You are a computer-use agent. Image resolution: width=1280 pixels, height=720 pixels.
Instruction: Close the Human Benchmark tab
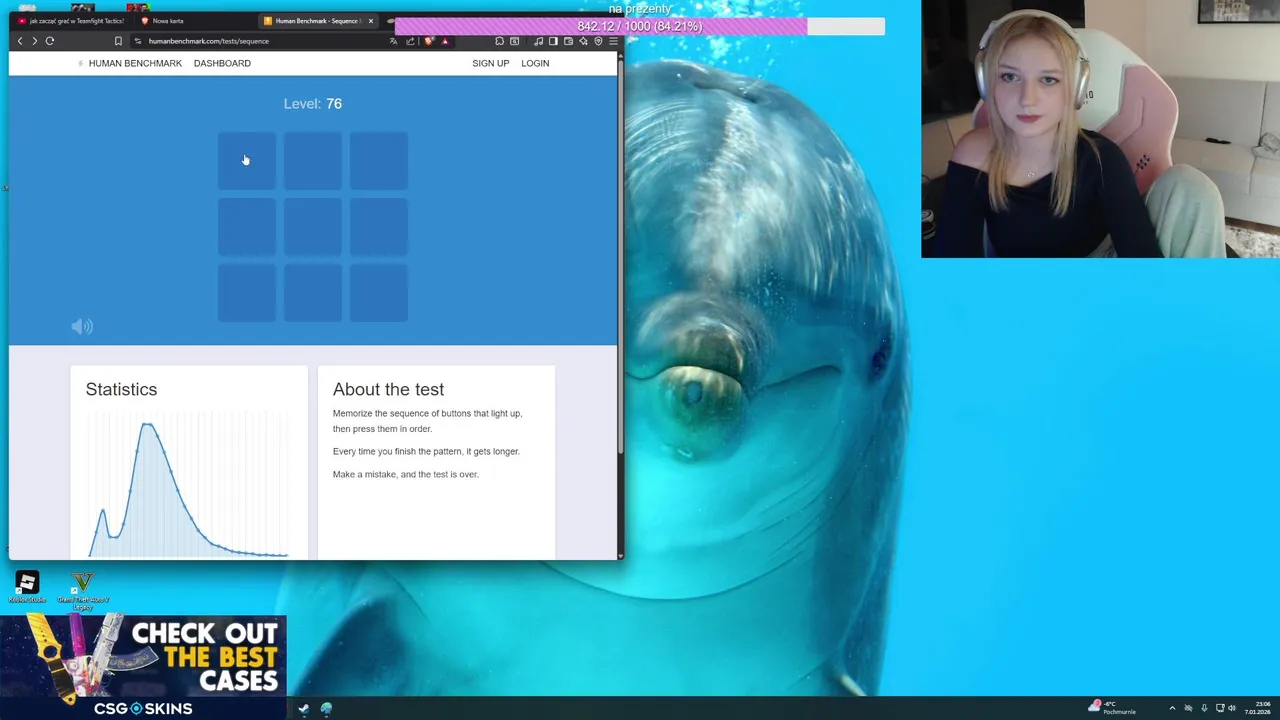point(371,20)
